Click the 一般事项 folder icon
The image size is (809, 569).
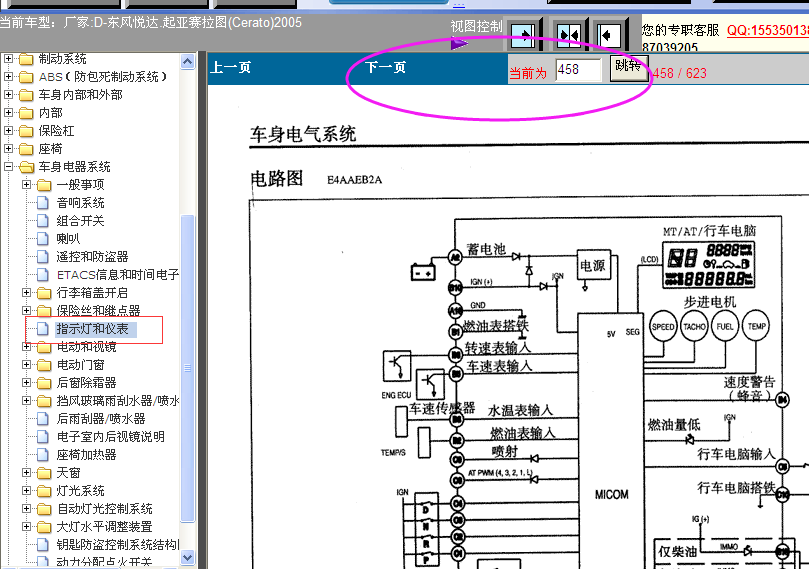coord(44,185)
